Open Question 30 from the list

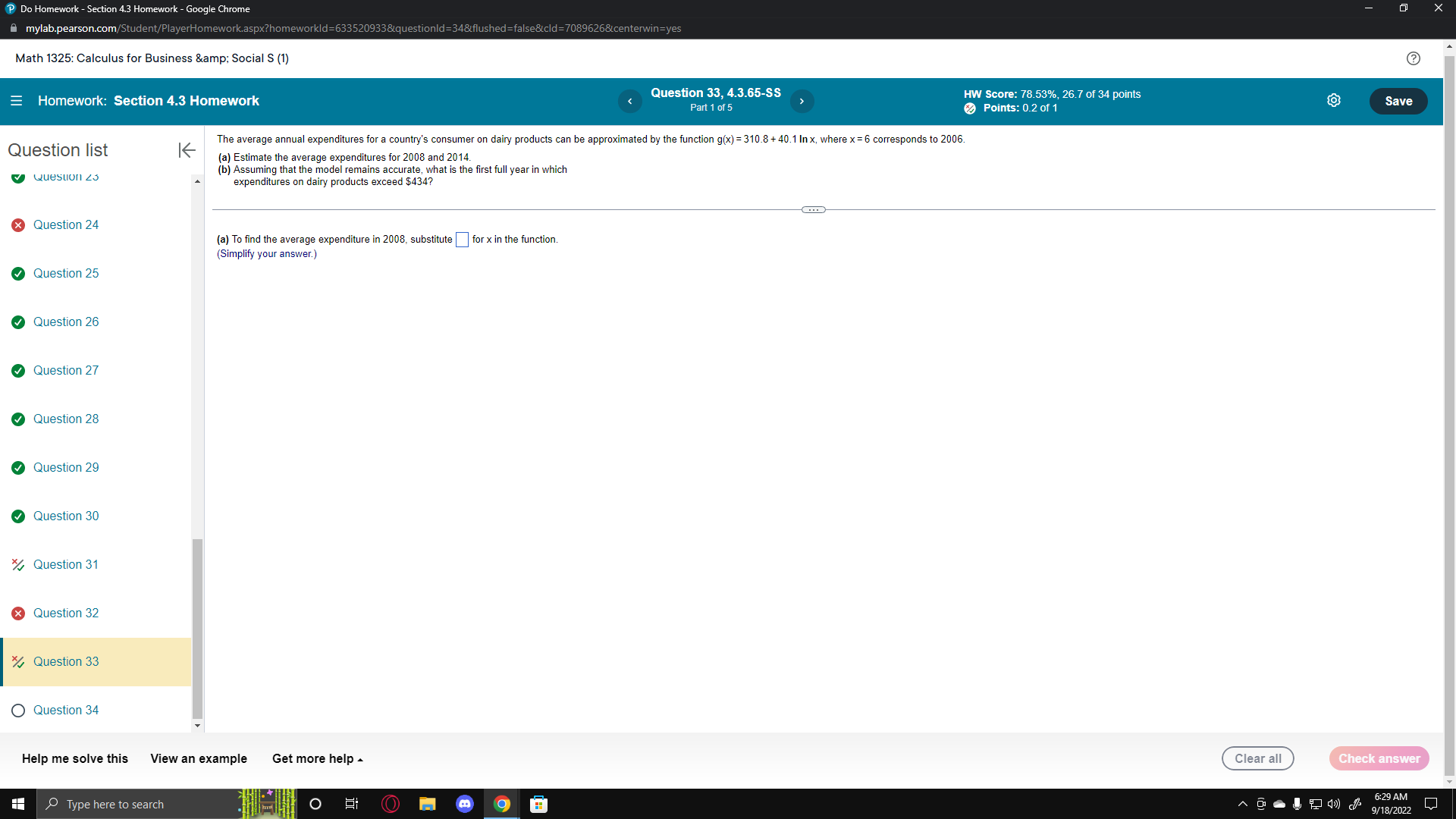66,516
